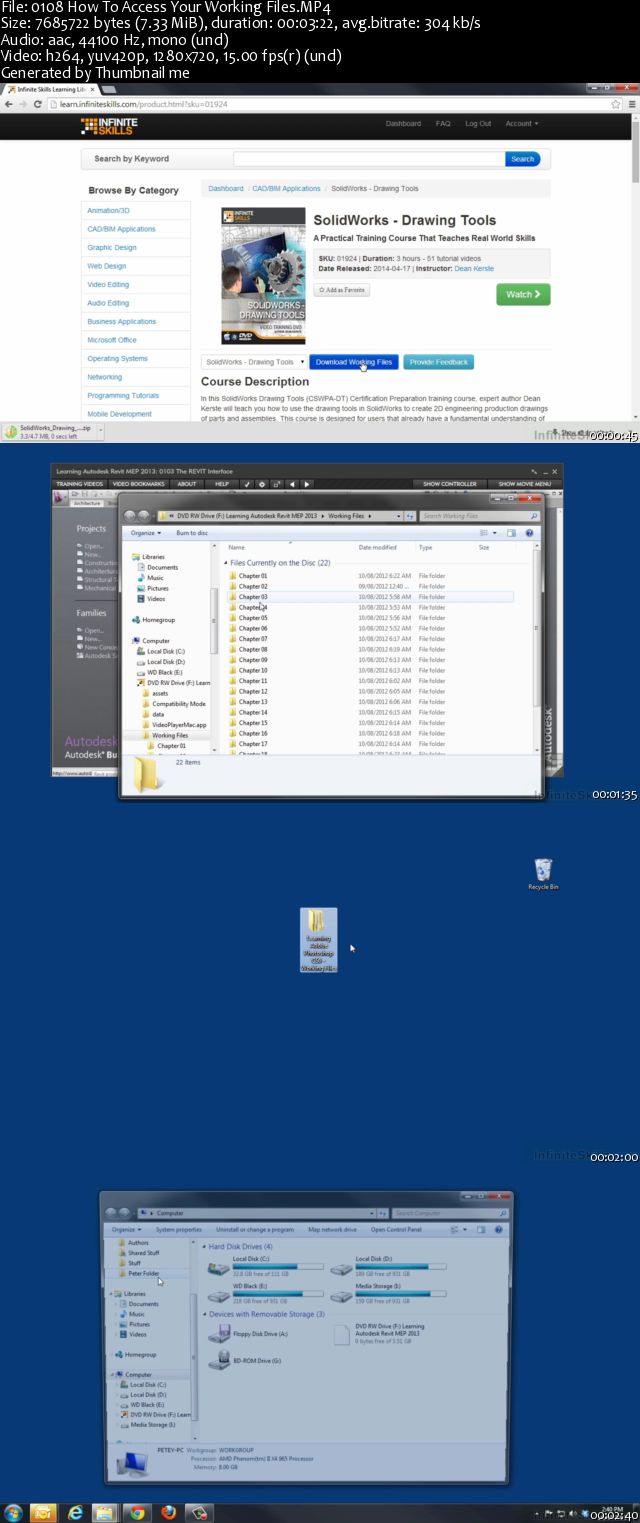Select Programming Tutorials category

pyautogui.click(x=123, y=396)
